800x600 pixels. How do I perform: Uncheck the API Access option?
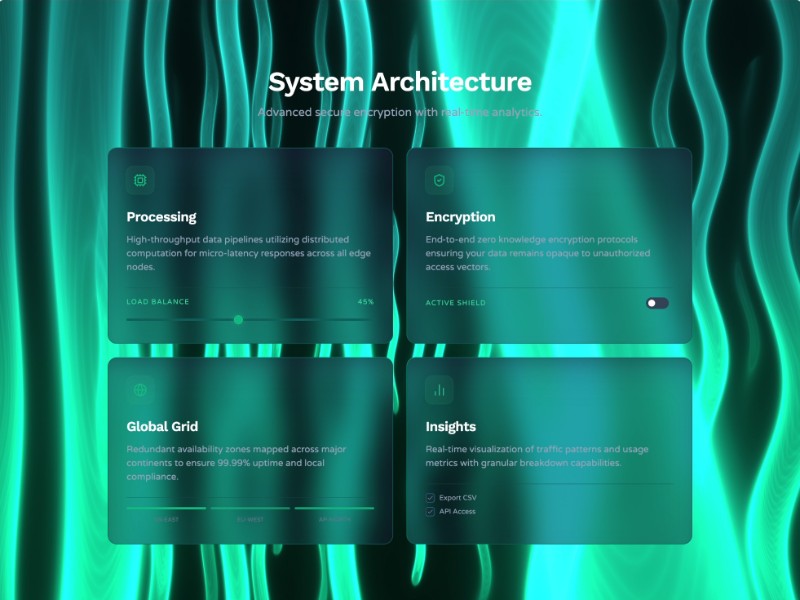coord(428,509)
